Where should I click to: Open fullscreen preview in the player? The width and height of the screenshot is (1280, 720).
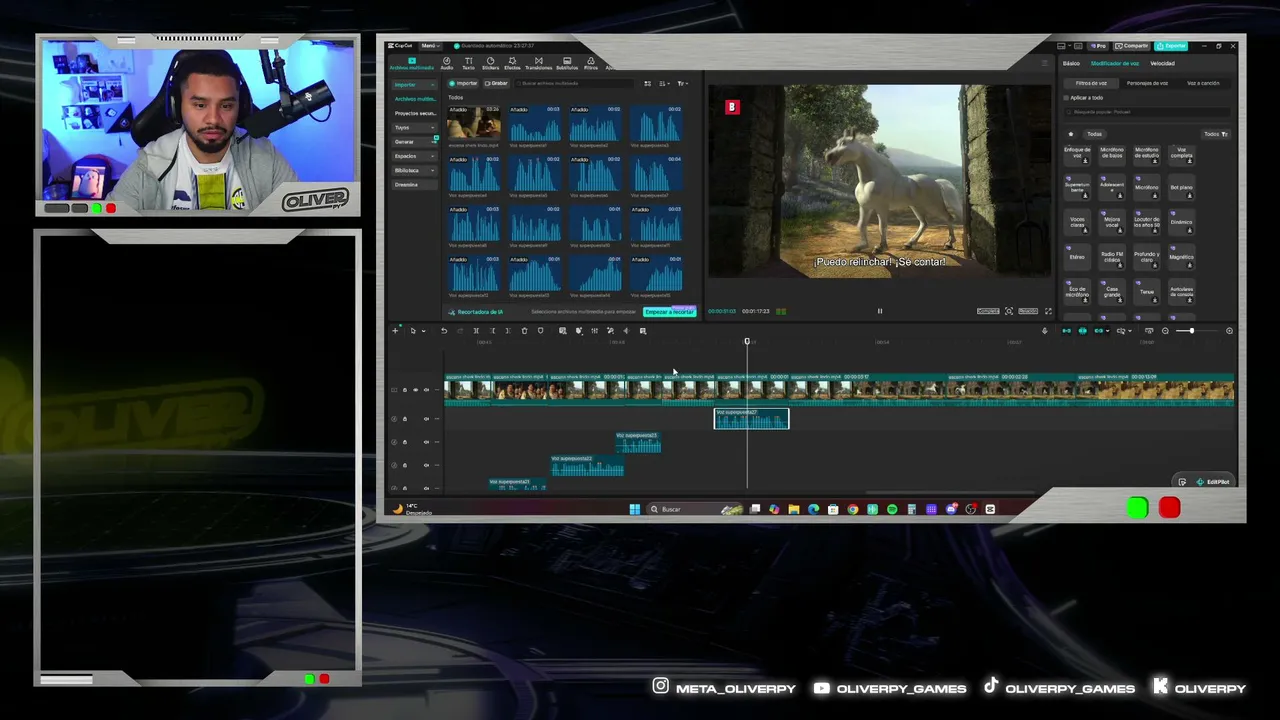tap(1048, 311)
